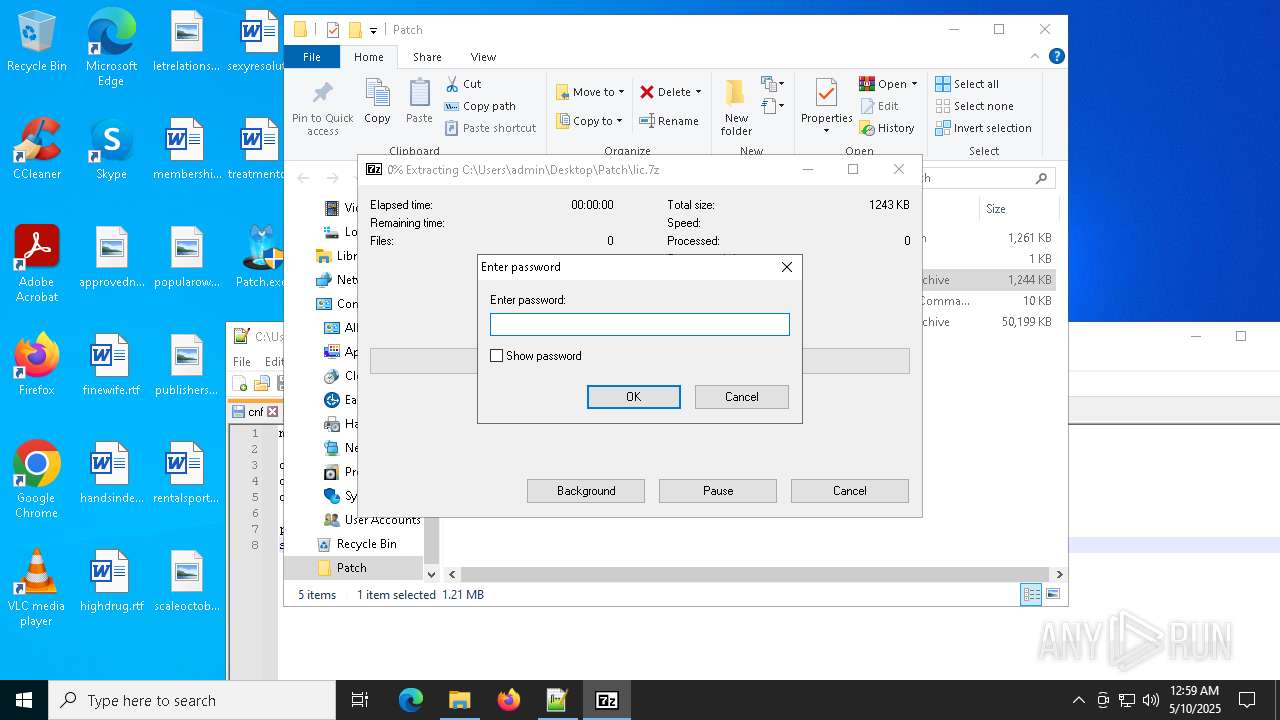Open Google Chrome desktop shortcut

(x=37, y=480)
